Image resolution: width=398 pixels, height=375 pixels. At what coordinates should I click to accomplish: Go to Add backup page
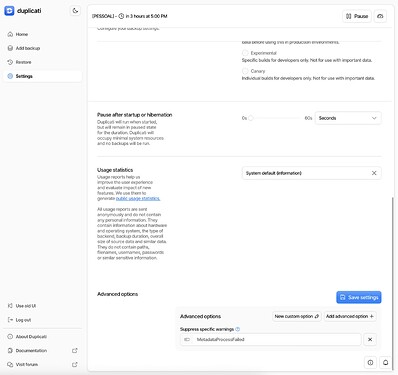(x=28, y=48)
